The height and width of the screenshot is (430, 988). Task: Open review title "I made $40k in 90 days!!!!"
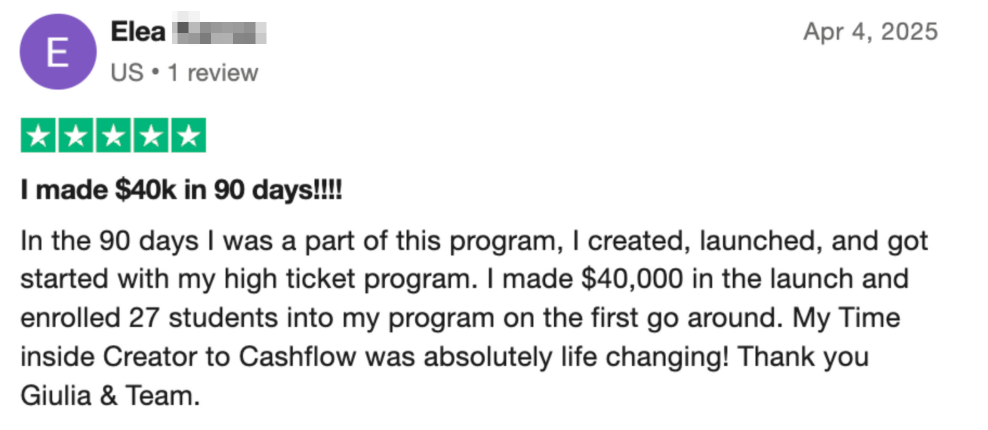[181, 190]
